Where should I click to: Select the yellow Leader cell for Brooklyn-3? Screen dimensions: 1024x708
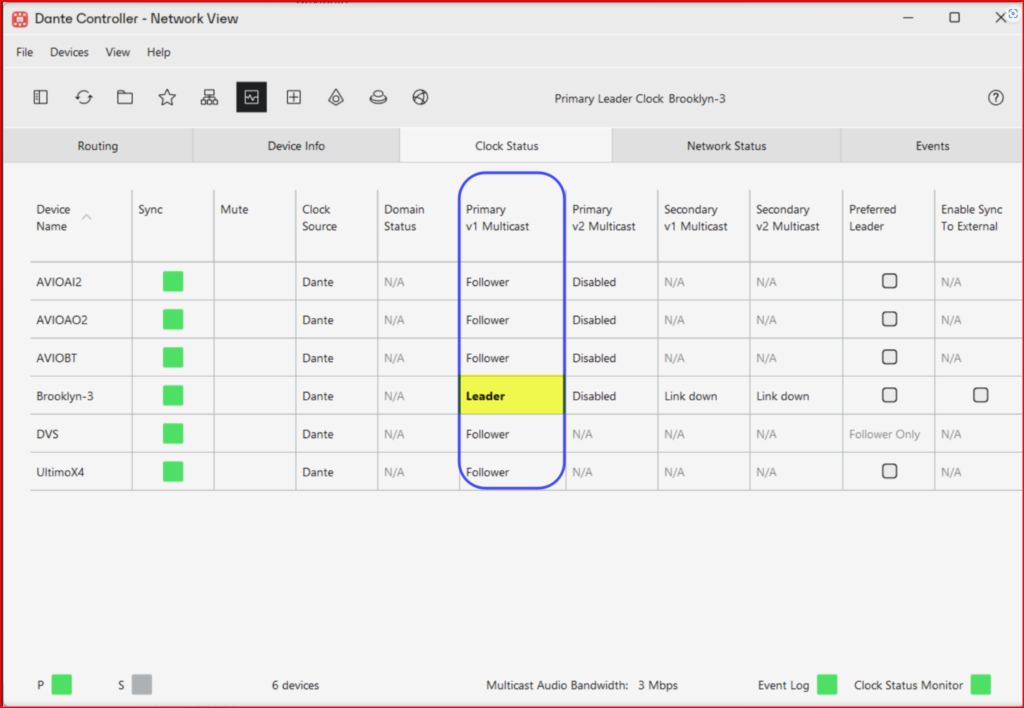point(512,396)
